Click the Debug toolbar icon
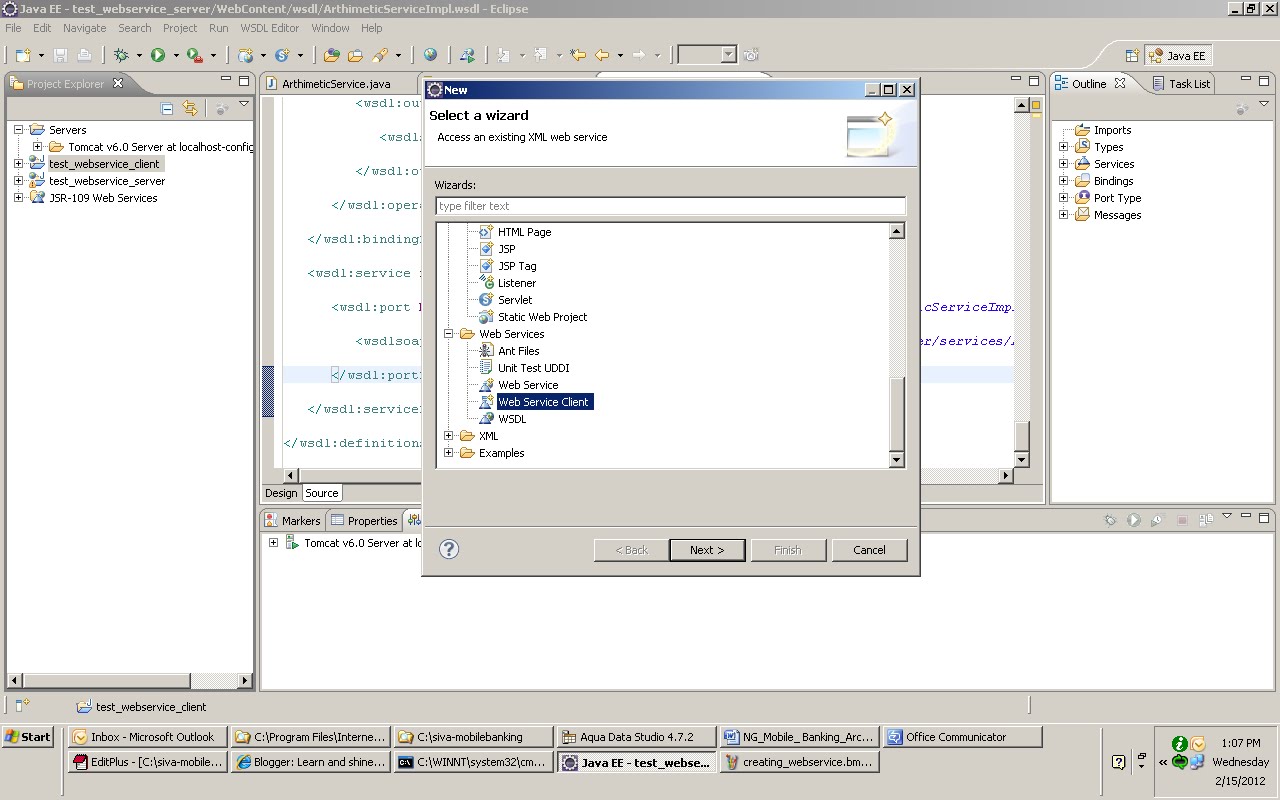1280x800 pixels. coord(122,56)
